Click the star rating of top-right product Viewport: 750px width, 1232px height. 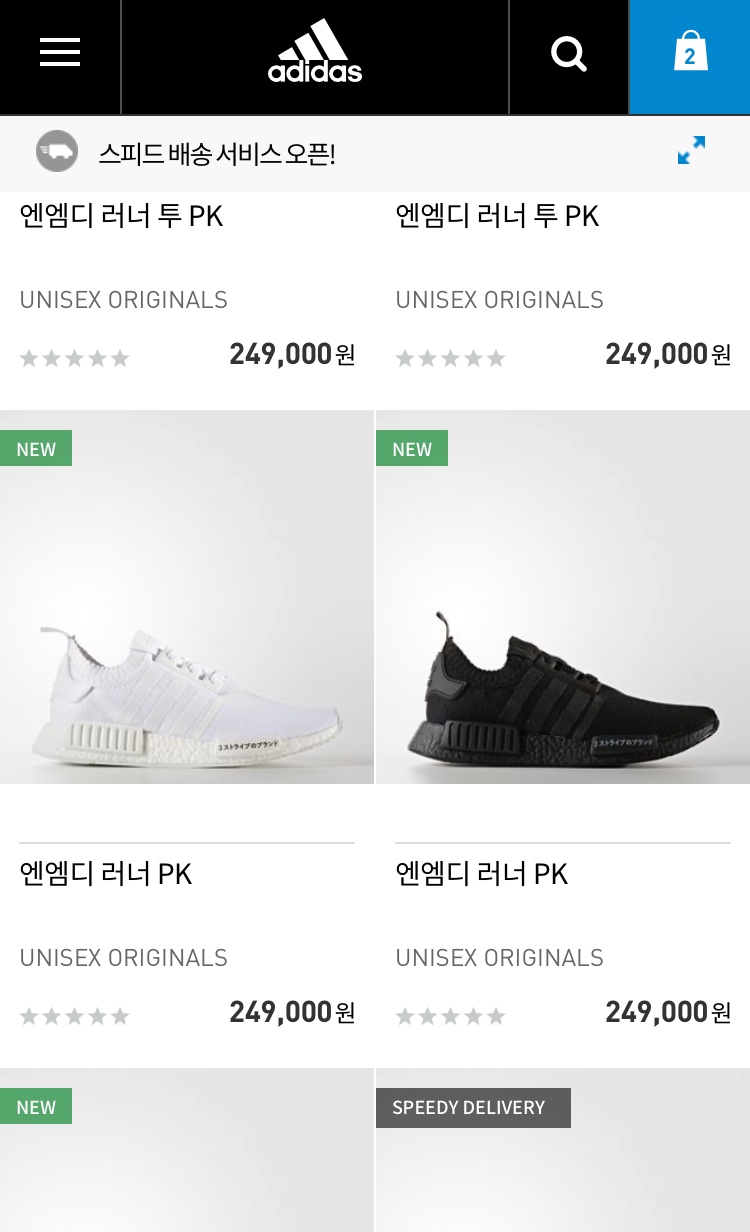pyautogui.click(x=451, y=359)
